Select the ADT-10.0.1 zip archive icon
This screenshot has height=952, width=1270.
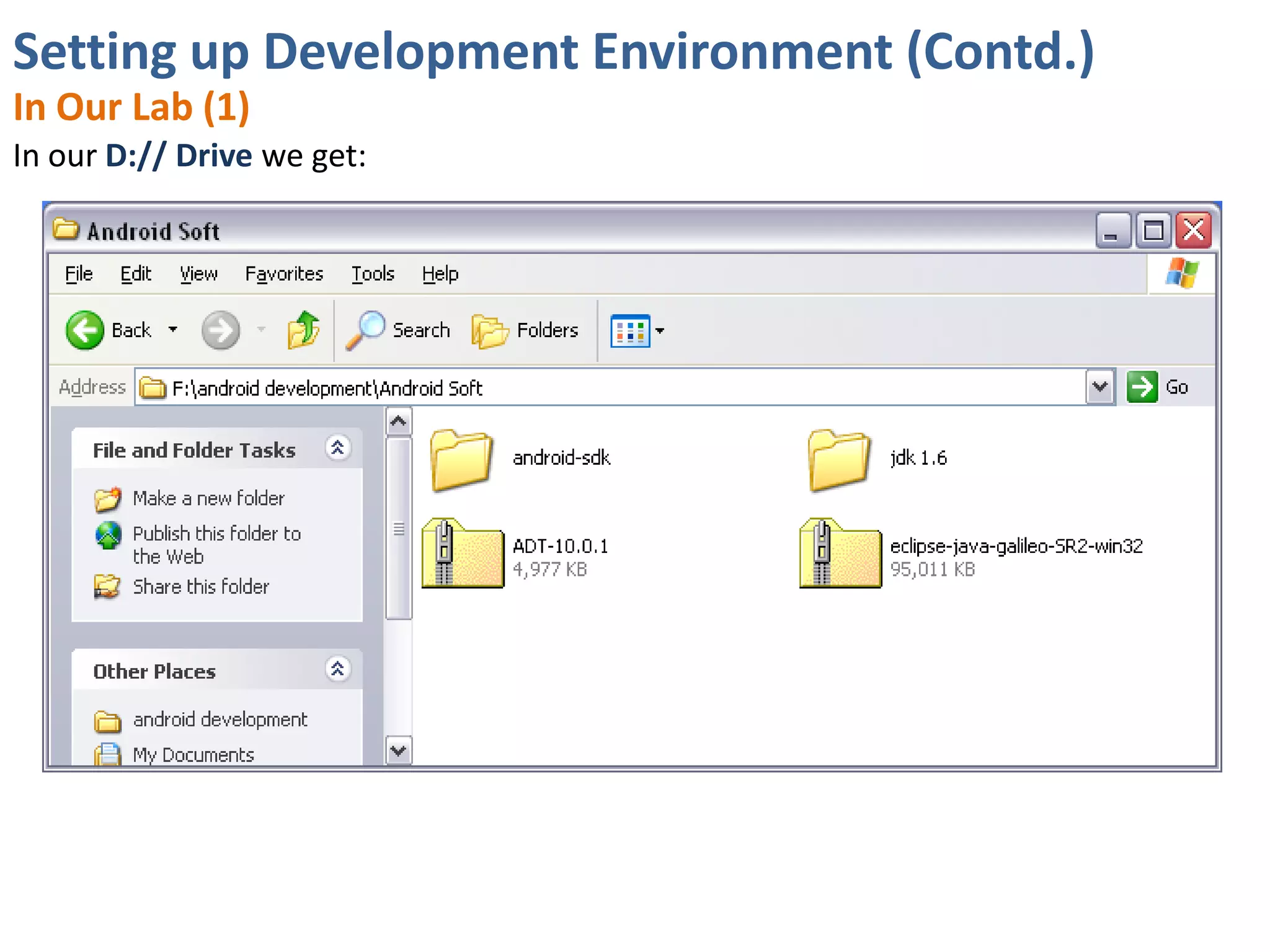tap(463, 553)
